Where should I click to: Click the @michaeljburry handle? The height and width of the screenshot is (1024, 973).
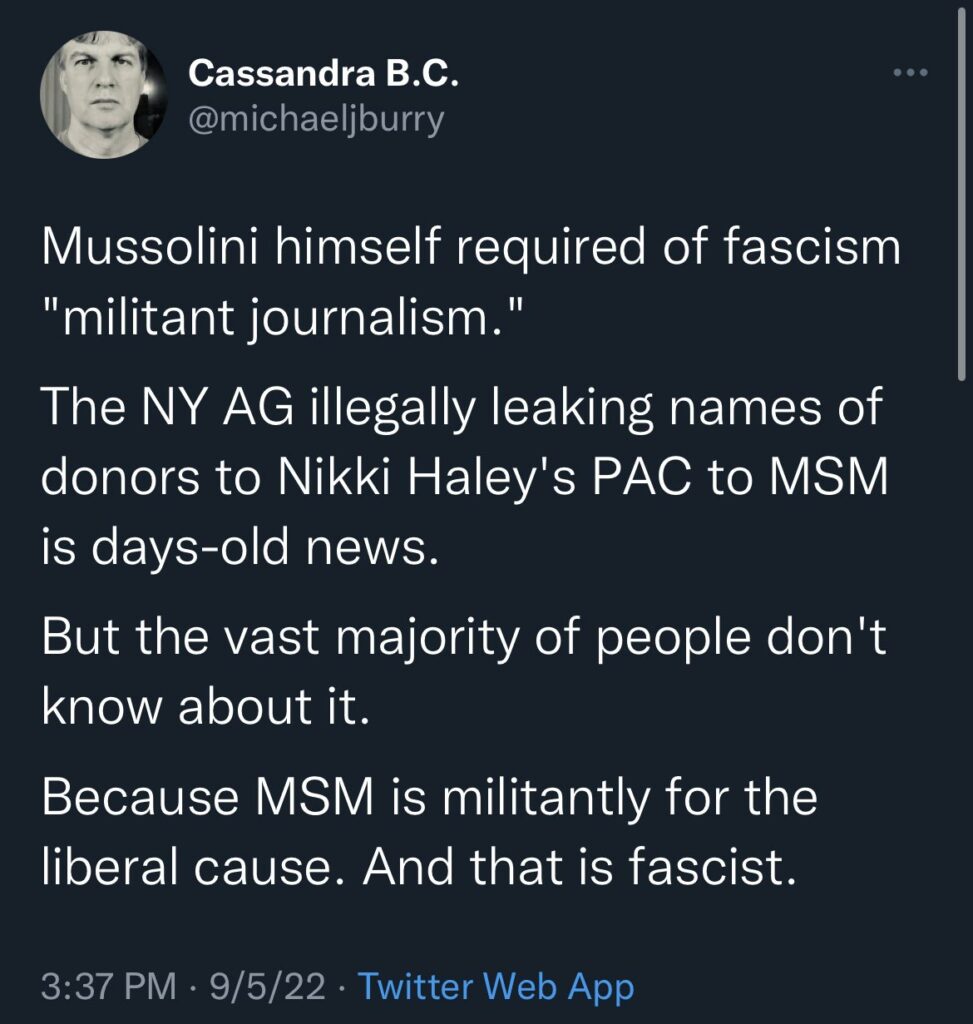pos(316,120)
